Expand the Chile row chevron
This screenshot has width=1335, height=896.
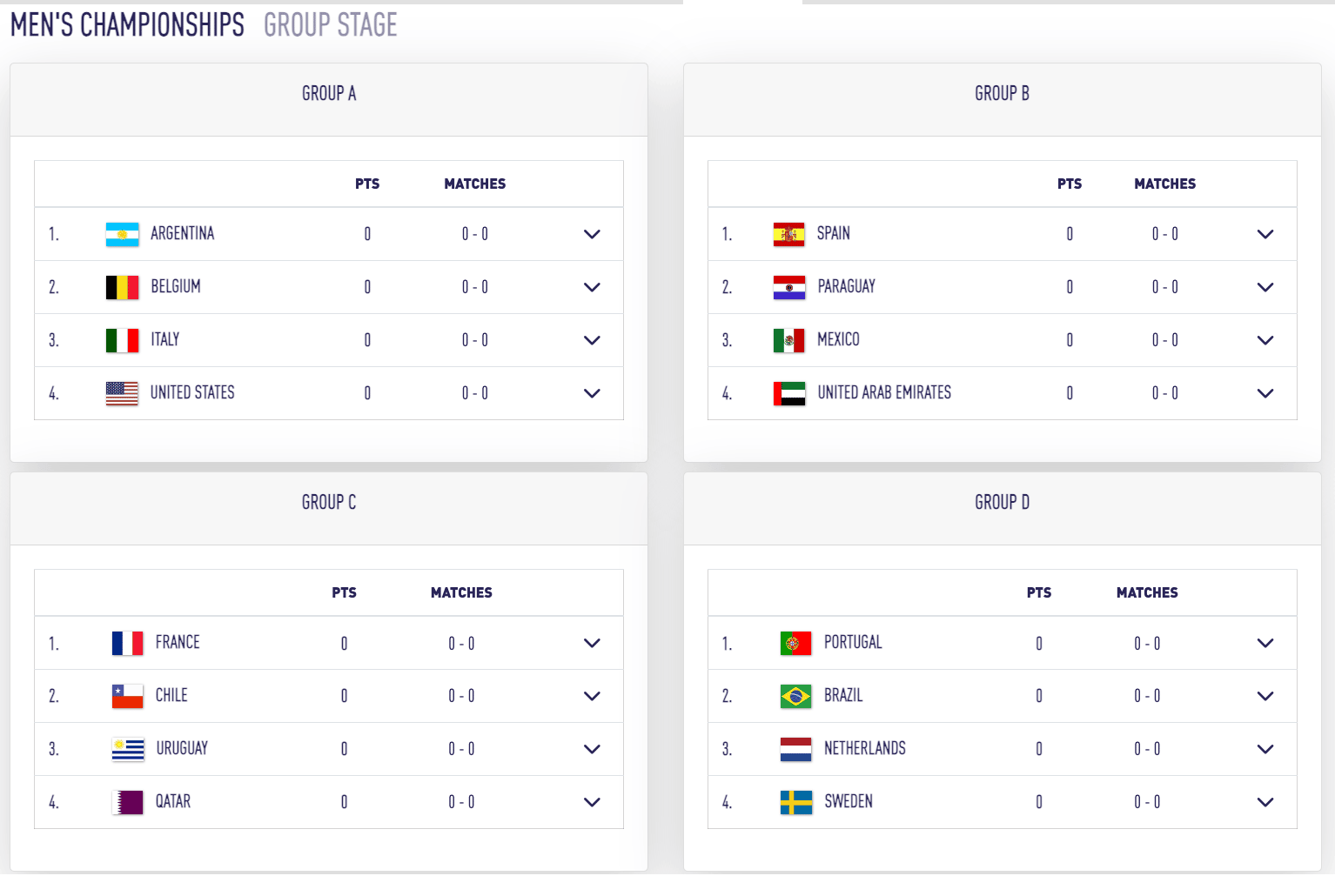click(592, 696)
